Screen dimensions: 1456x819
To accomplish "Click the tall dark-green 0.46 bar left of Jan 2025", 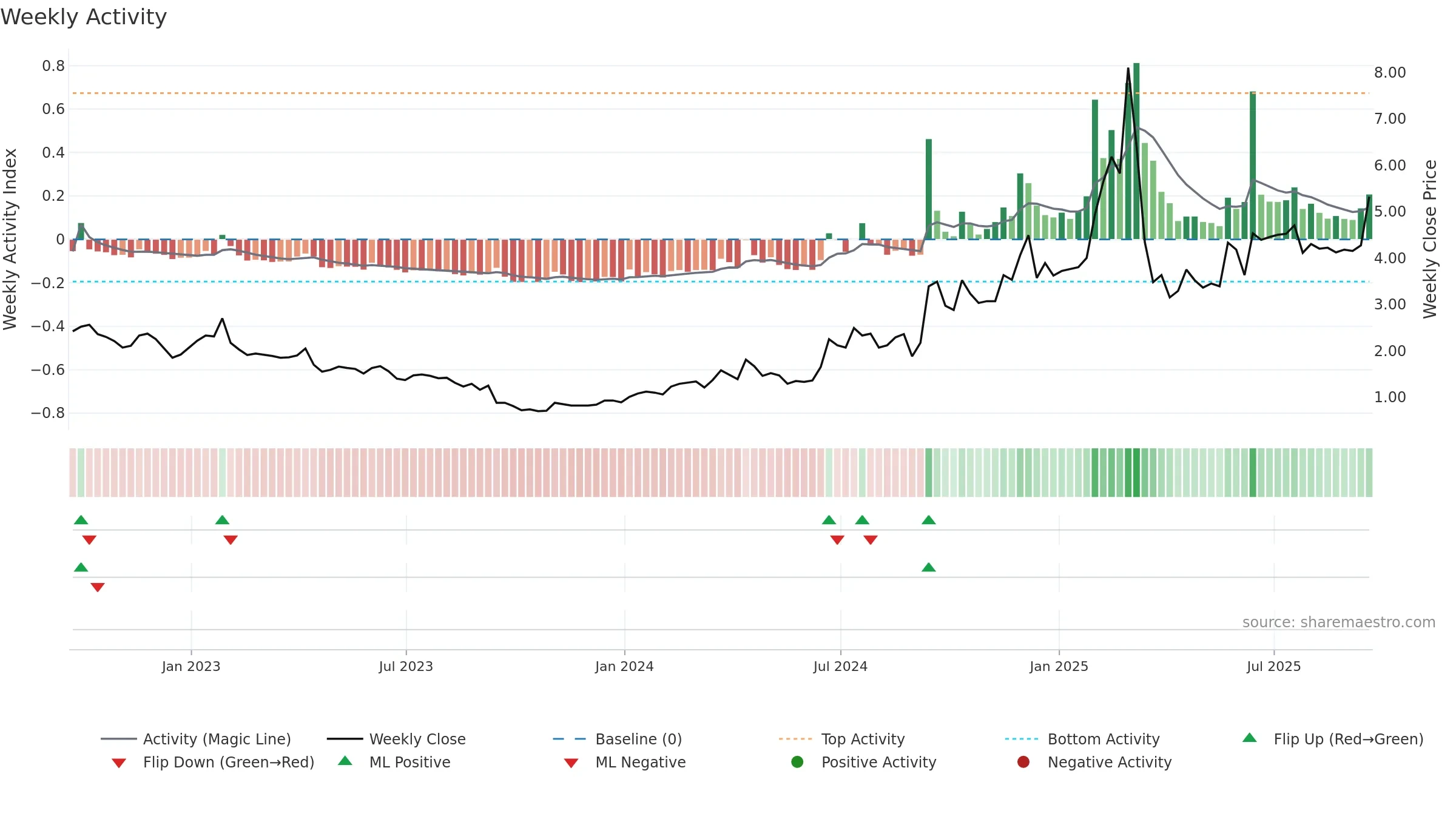I will 929,189.
